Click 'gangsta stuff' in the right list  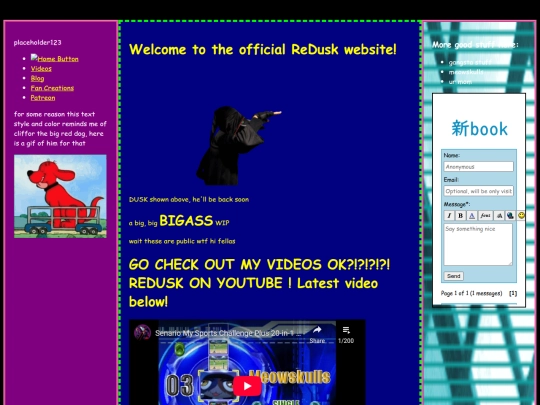pyautogui.click(x=469, y=62)
